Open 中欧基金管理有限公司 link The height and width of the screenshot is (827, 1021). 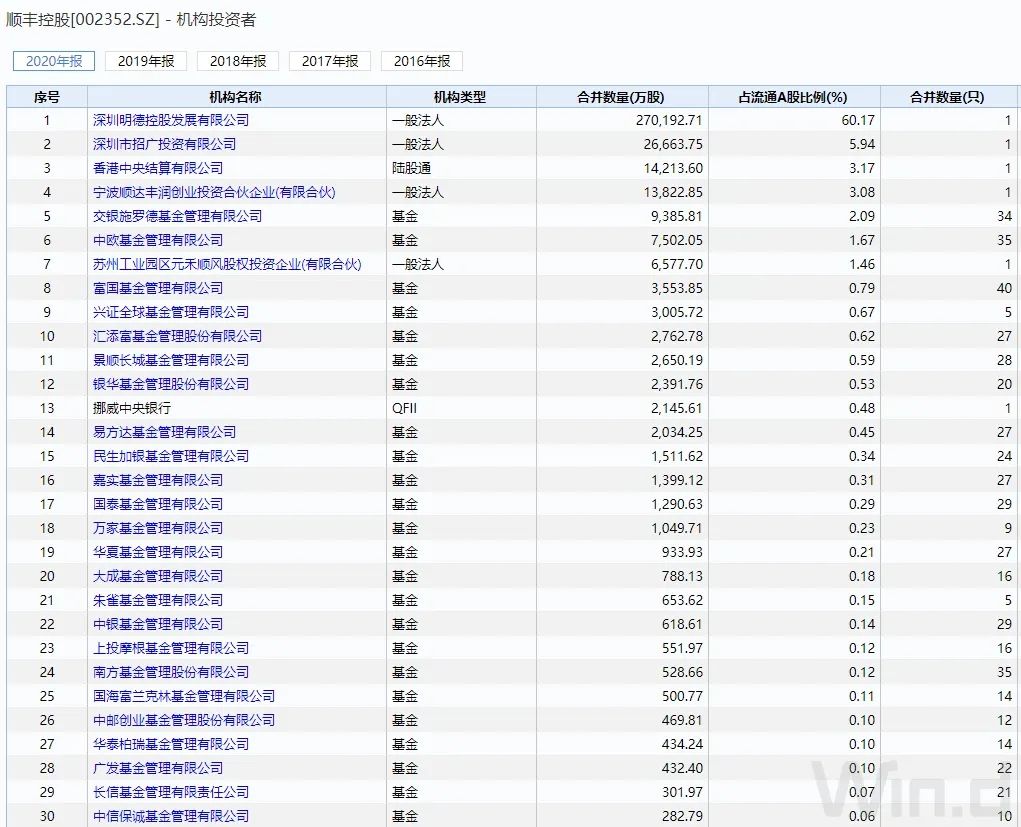pyautogui.click(x=158, y=240)
